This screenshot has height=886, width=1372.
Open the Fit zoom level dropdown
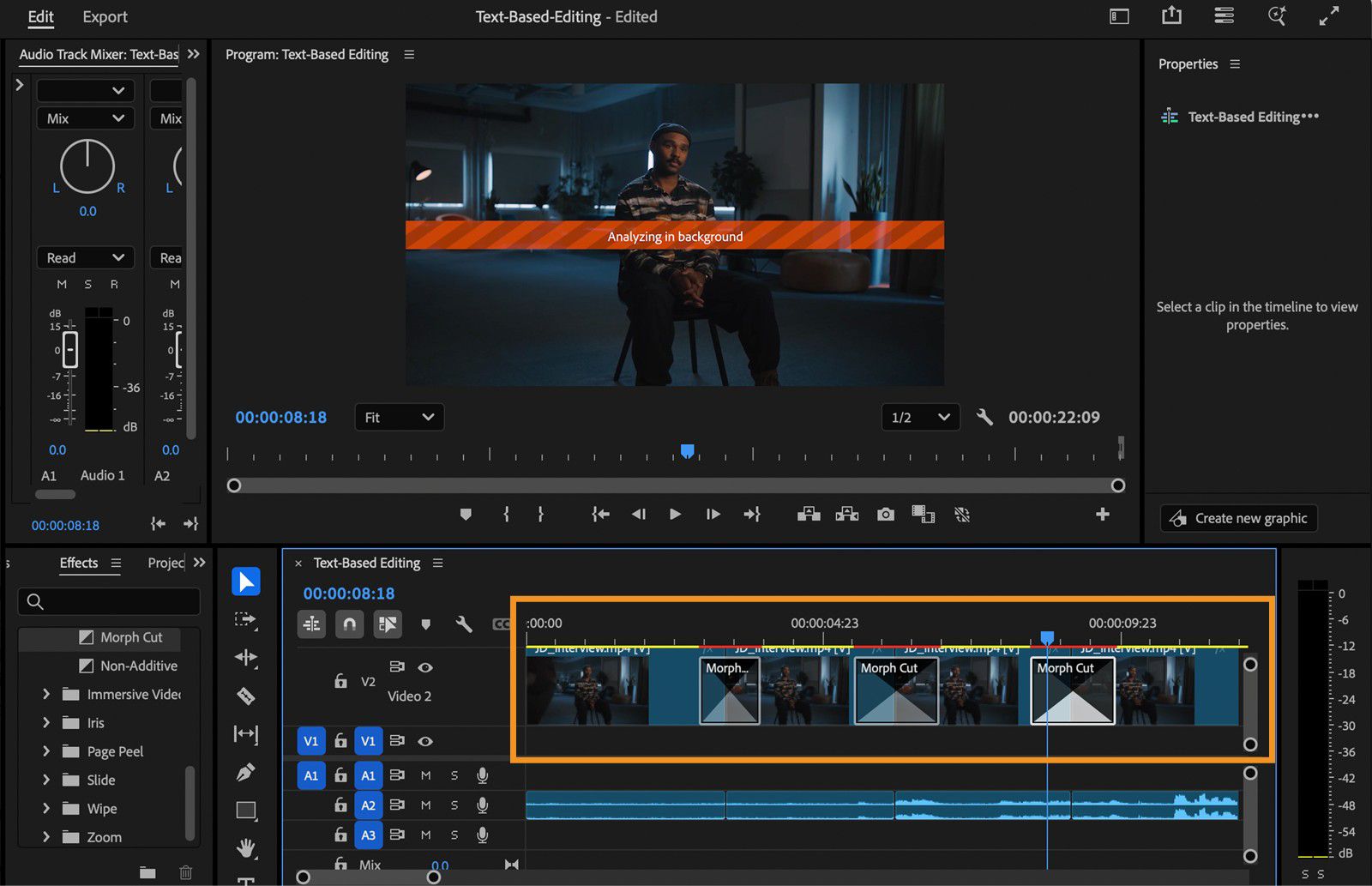pyautogui.click(x=399, y=417)
